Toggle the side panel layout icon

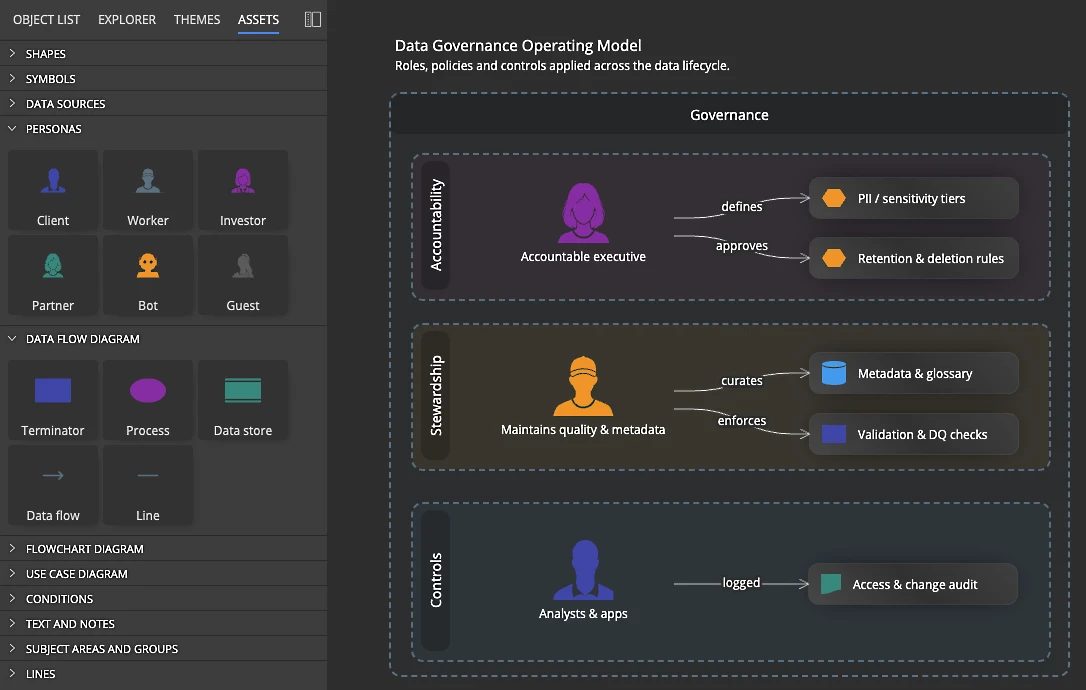(313, 19)
